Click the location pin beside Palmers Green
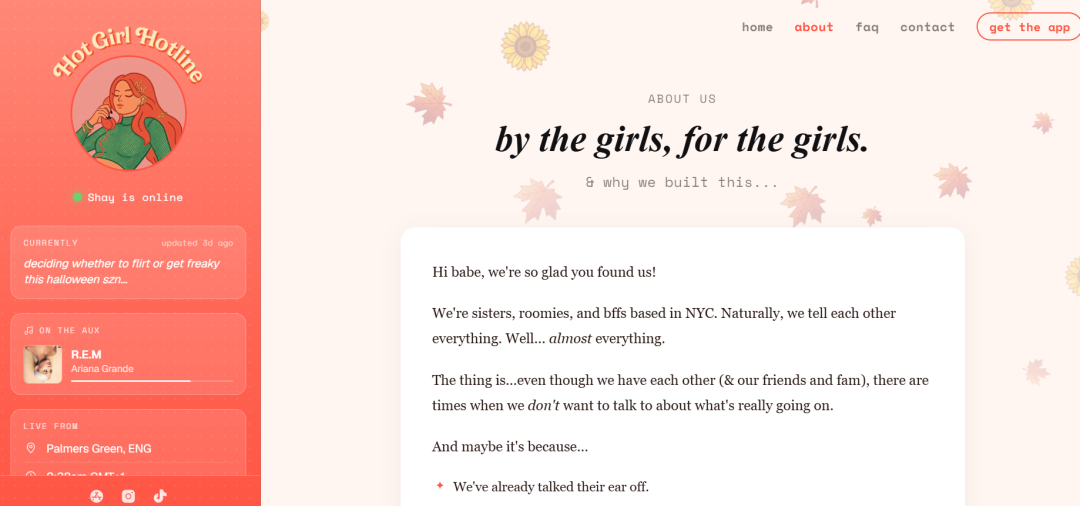Viewport: 1080px width, 506px height. (30, 448)
